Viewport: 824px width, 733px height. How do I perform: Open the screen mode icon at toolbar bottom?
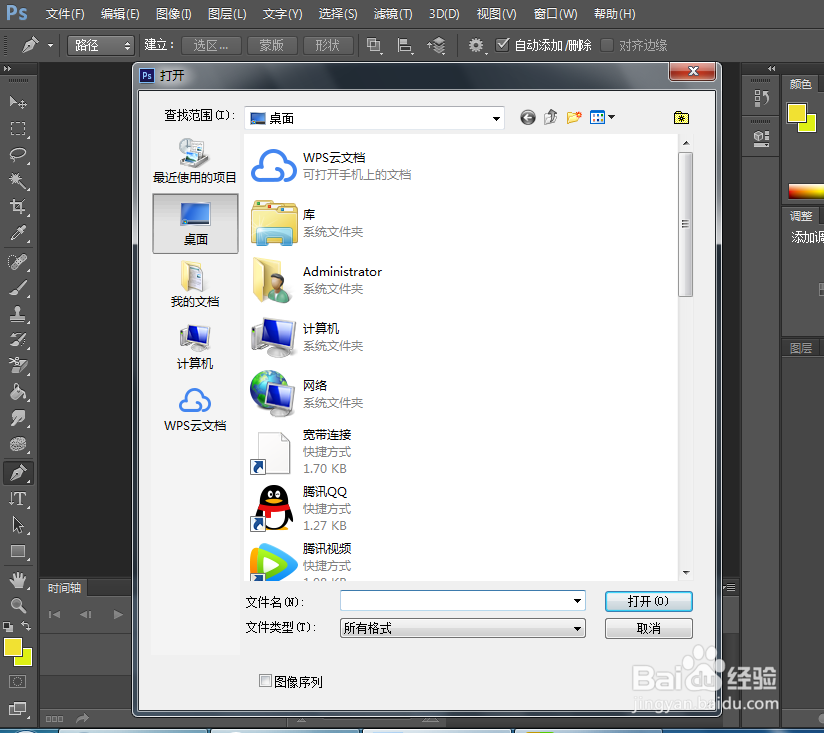[x=17, y=708]
